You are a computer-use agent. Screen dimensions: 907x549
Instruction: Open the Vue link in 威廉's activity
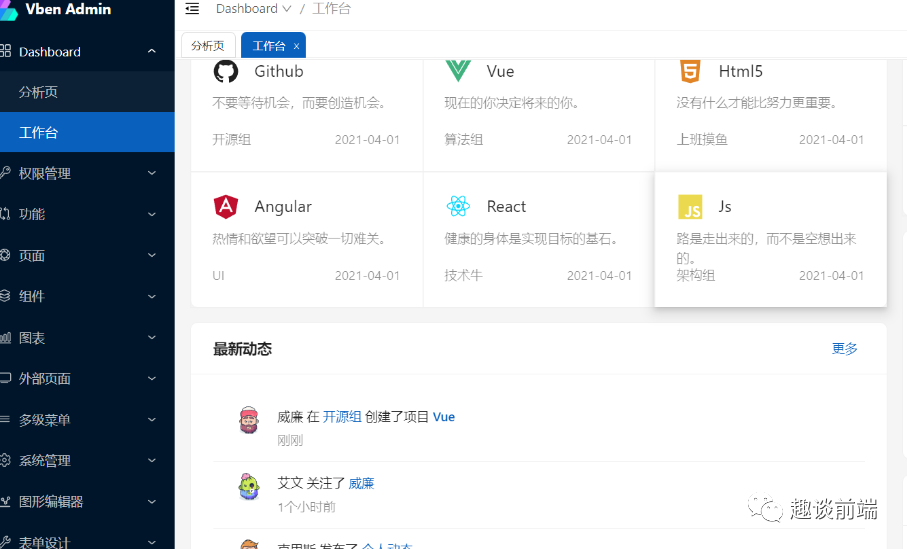pos(444,417)
